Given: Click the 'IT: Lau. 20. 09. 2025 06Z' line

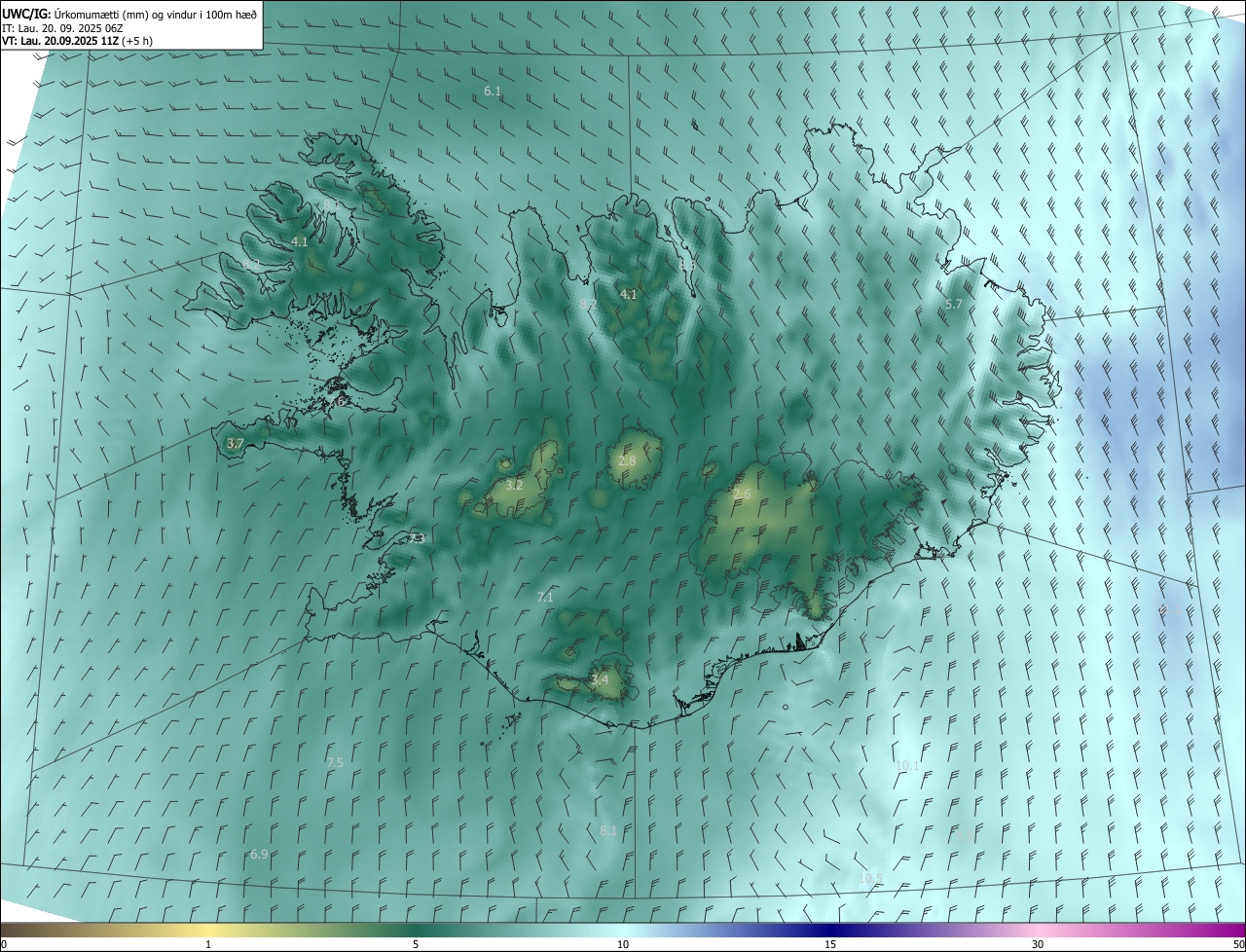Looking at the screenshot, I should tap(62, 28).
